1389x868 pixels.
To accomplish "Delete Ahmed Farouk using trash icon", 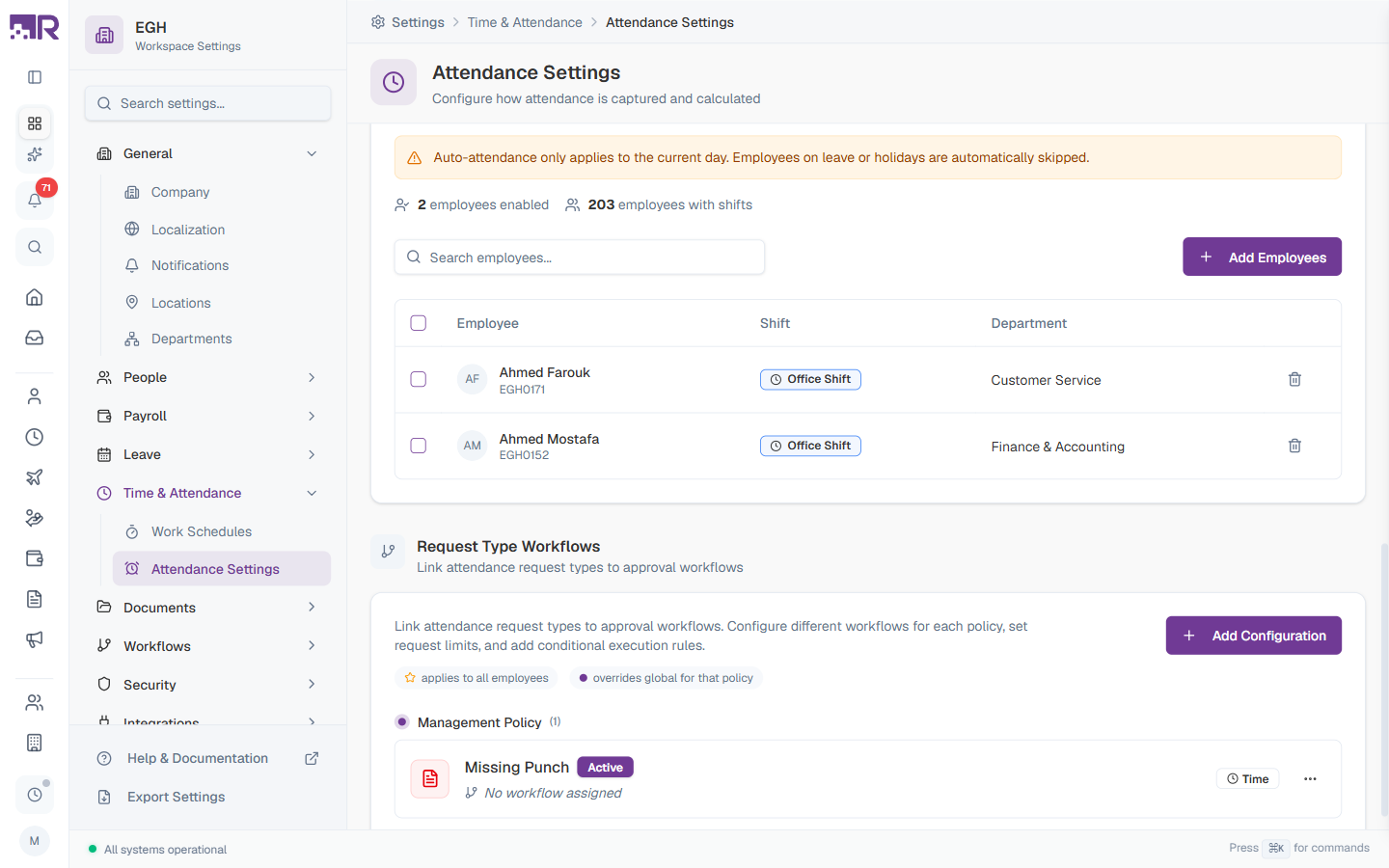I will click(1294, 379).
